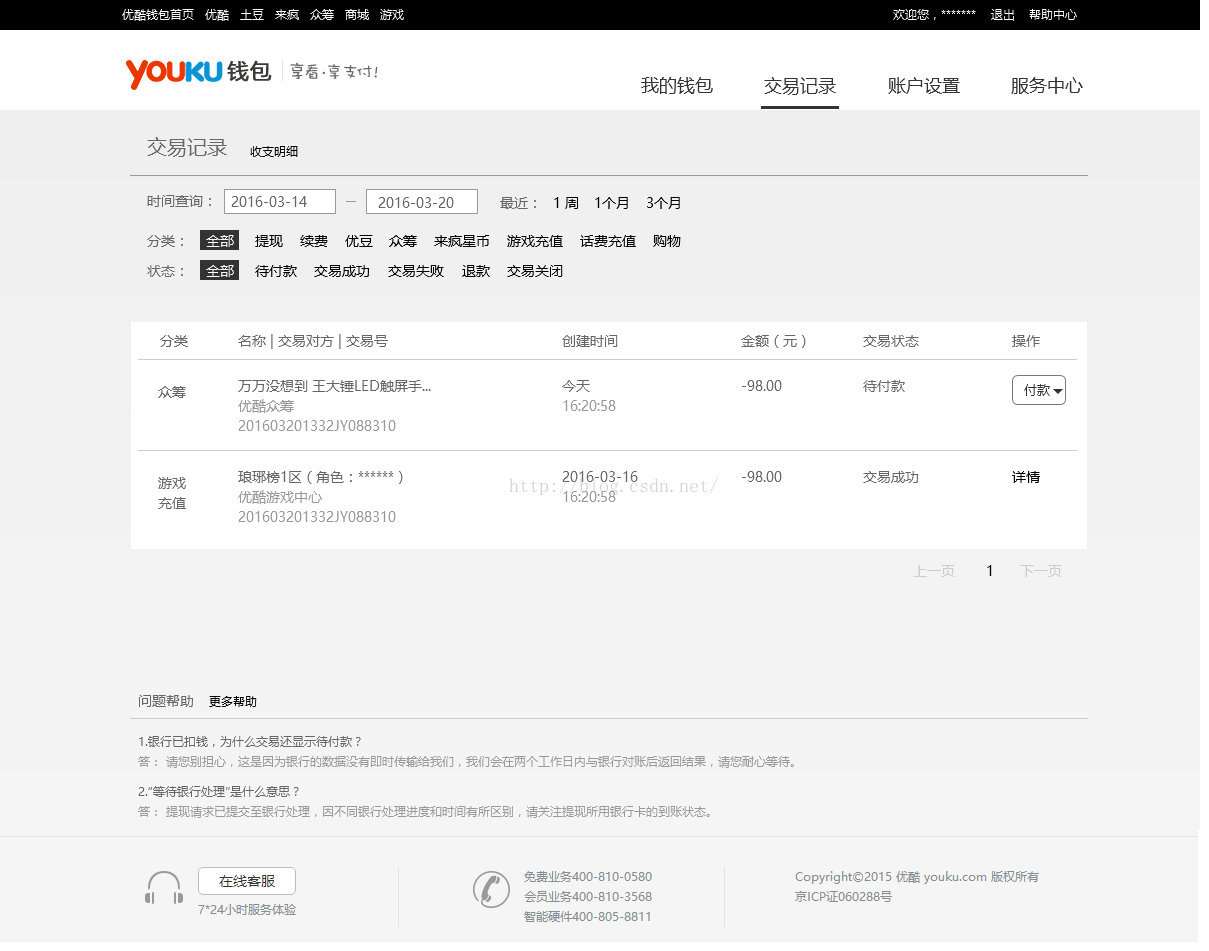This screenshot has height=951, width=1209.
Task: Open the 土豆 top bar link
Action: coord(252,15)
